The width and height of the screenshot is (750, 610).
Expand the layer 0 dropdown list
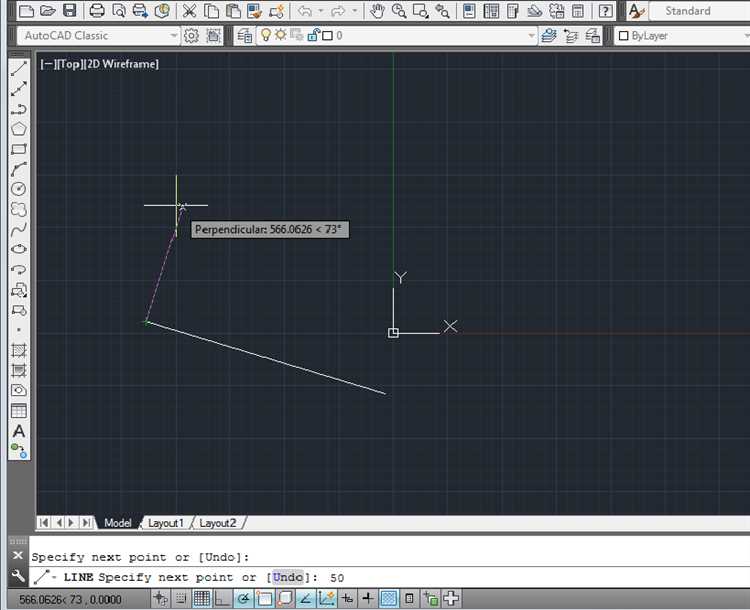(x=531, y=35)
